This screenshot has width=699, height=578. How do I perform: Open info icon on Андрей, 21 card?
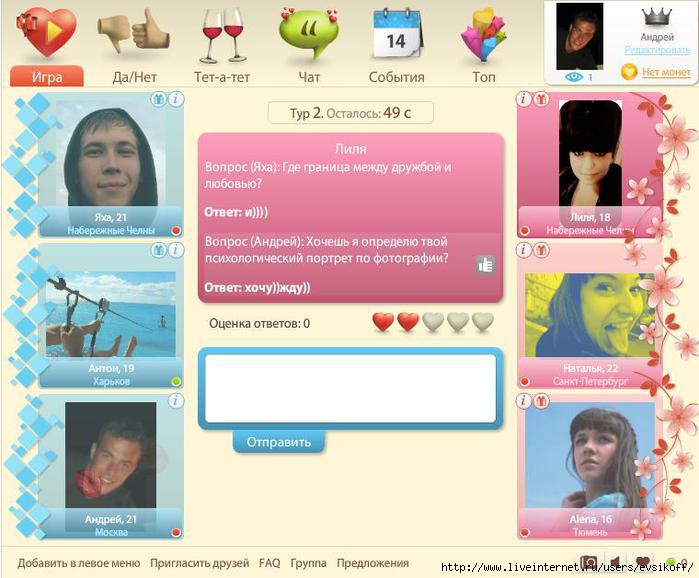(x=176, y=401)
